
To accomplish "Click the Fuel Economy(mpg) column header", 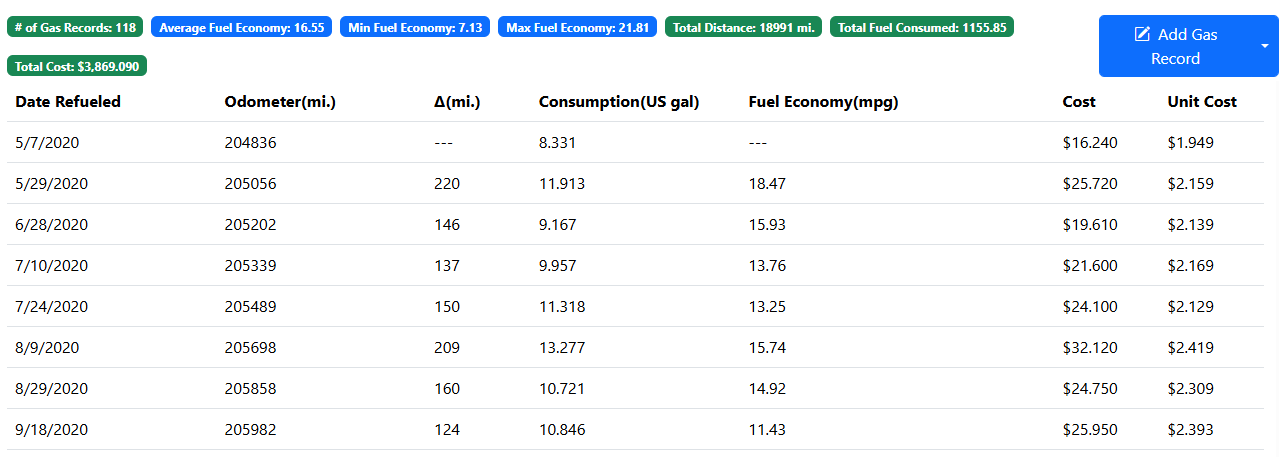I will pos(823,101).
